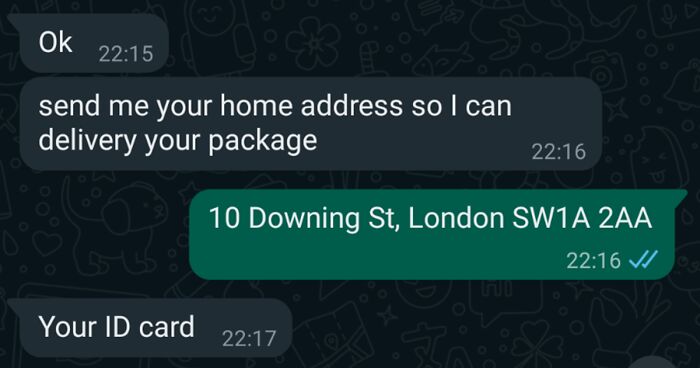Image resolution: width=700 pixels, height=368 pixels.
Task: Select the "Ok" message bubble
Action: pos(92,43)
